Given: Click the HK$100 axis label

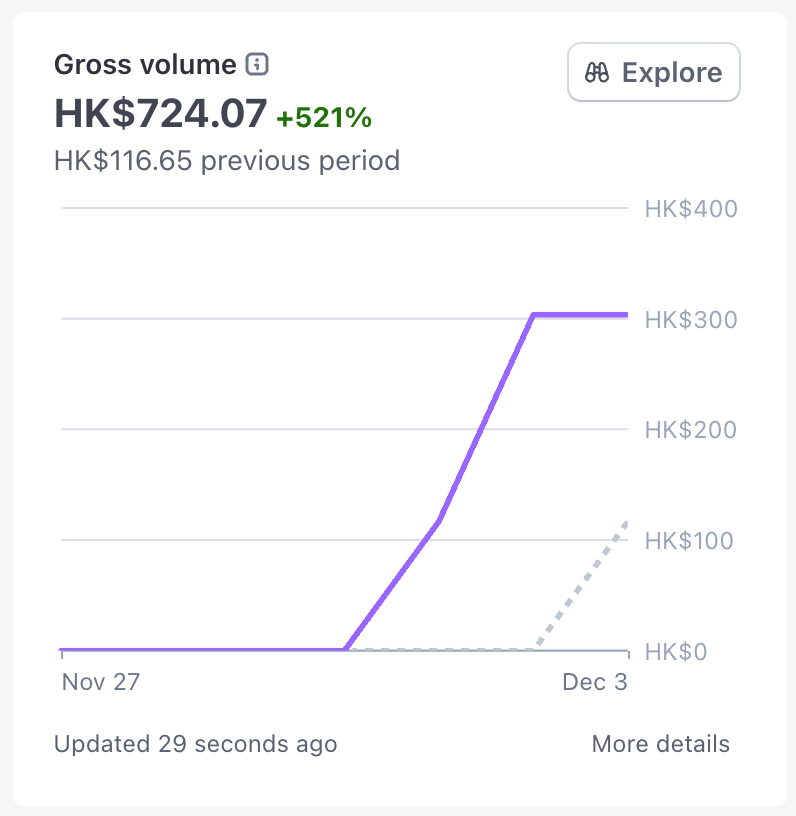Looking at the screenshot, I should tap(691, 541).
